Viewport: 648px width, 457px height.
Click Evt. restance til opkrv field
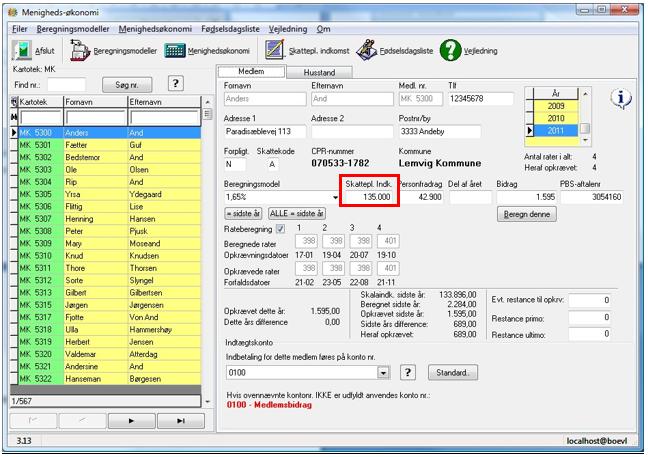589,300
